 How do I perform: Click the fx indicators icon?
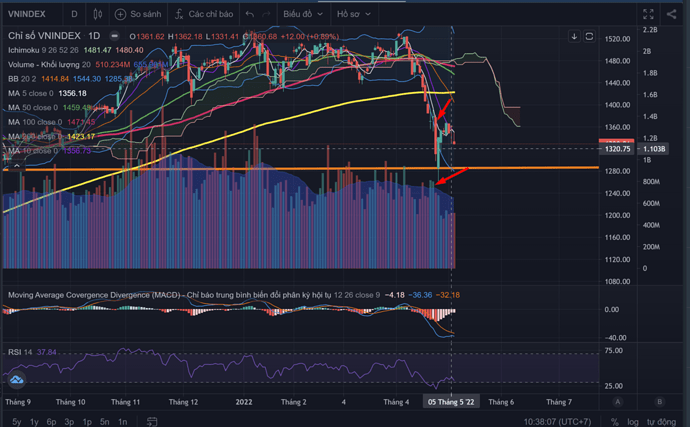179,14
